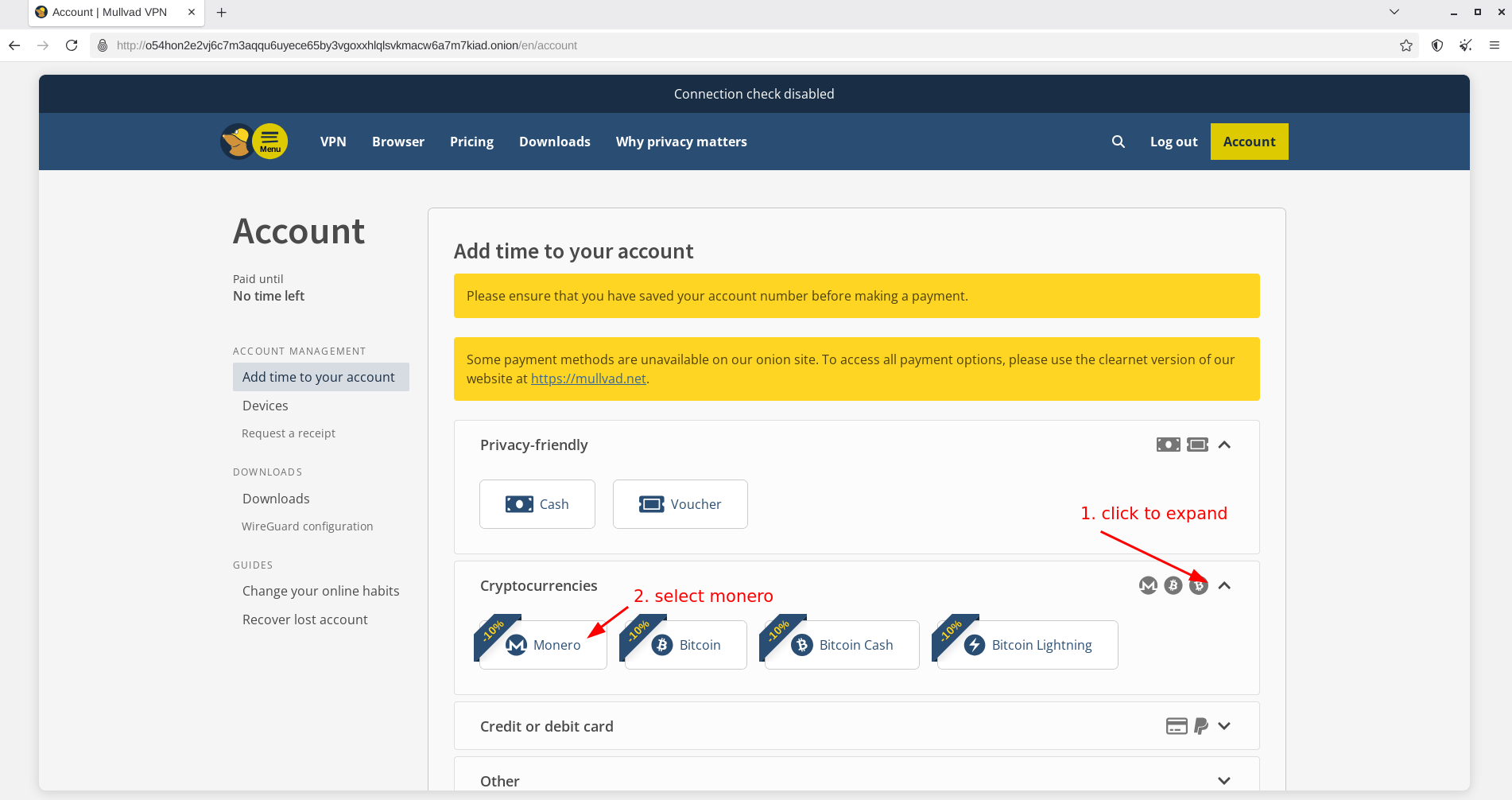
Task: Expand the Credit or debit card section
Action: pos(1224,726)
